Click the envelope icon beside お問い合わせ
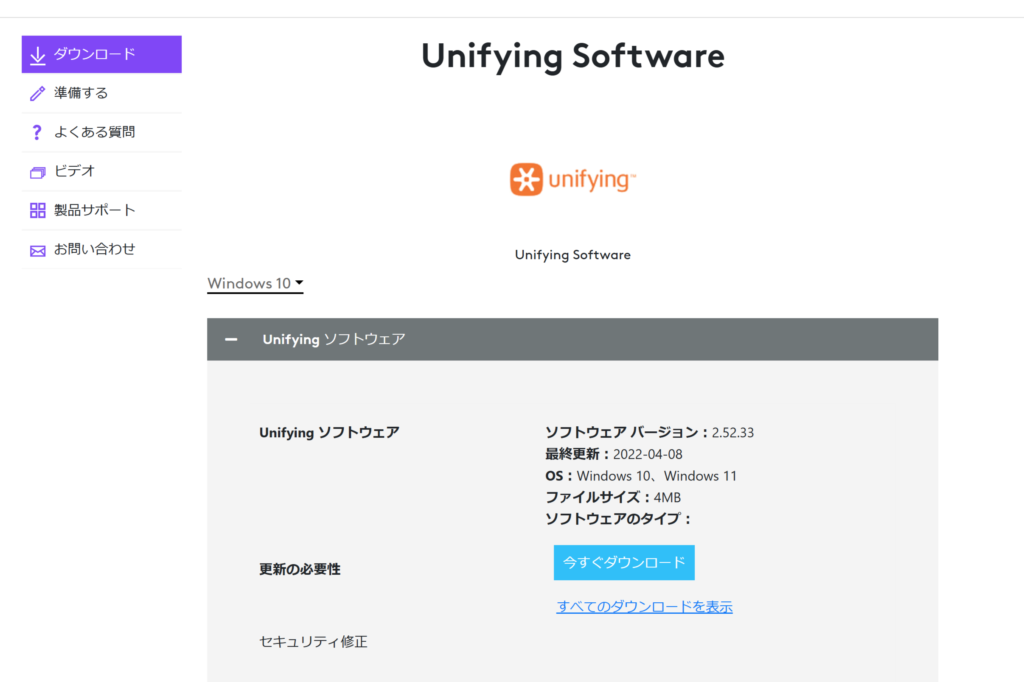The height and width of the screenshot is (682, 1024). tap(37, 250)
